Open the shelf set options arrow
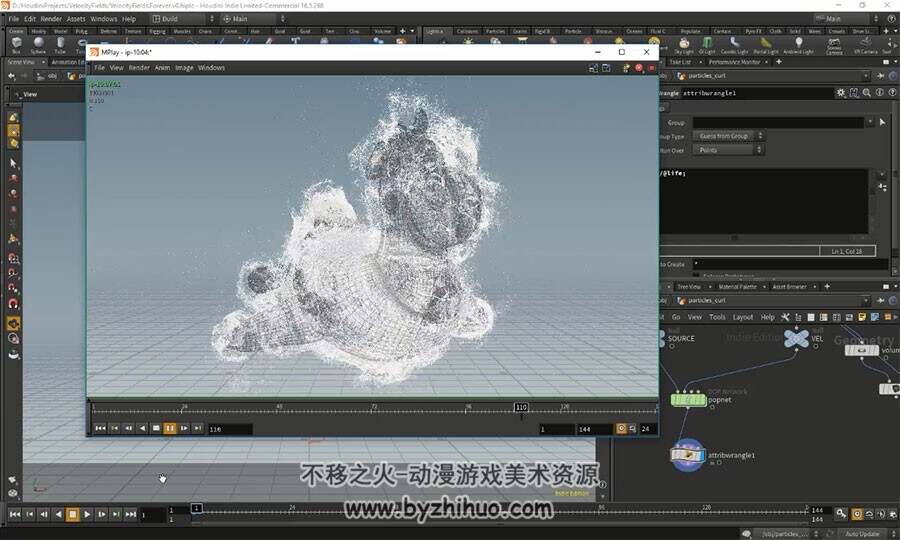The image size is (900, 540). (412, 31)
